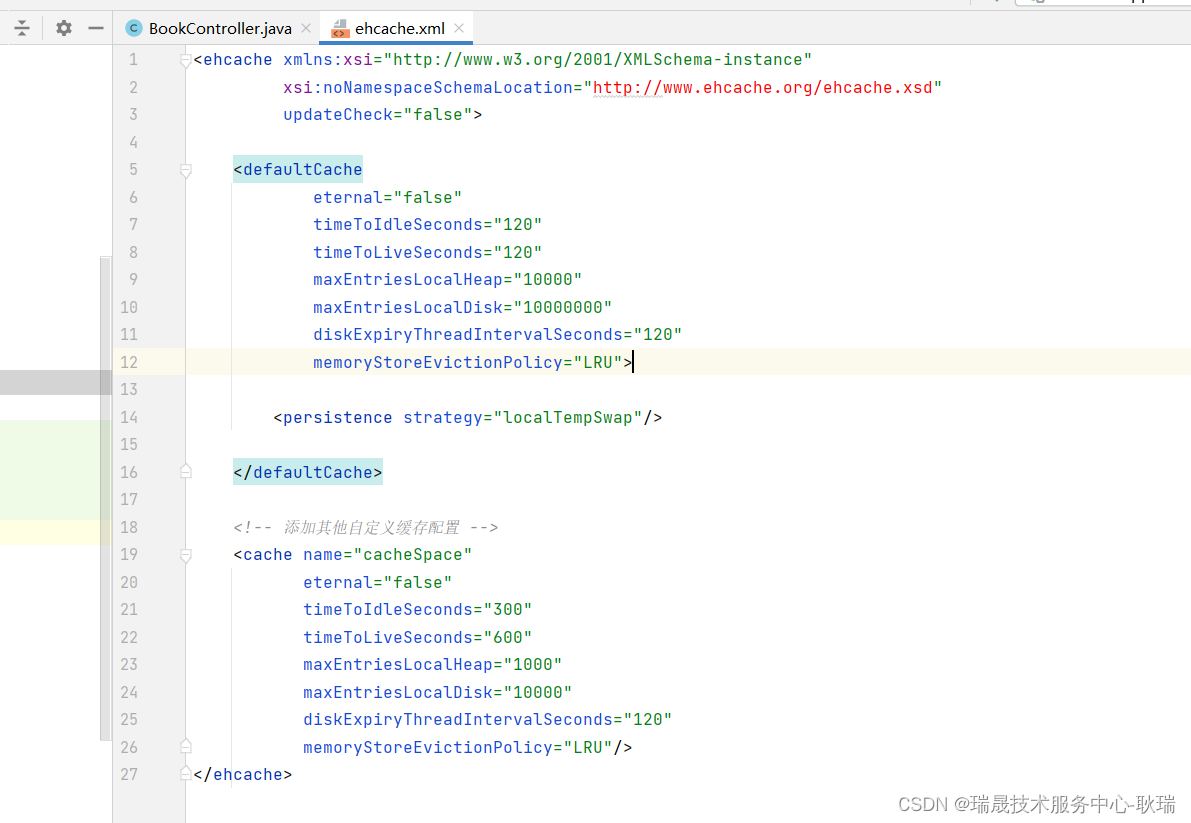Click the sort/filter icon in the left toolbar

point(22,28)
